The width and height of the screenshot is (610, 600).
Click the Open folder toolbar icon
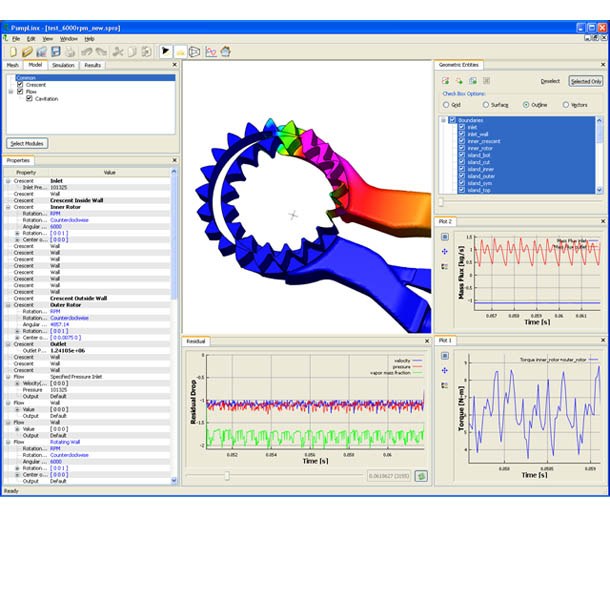[27, 52]
